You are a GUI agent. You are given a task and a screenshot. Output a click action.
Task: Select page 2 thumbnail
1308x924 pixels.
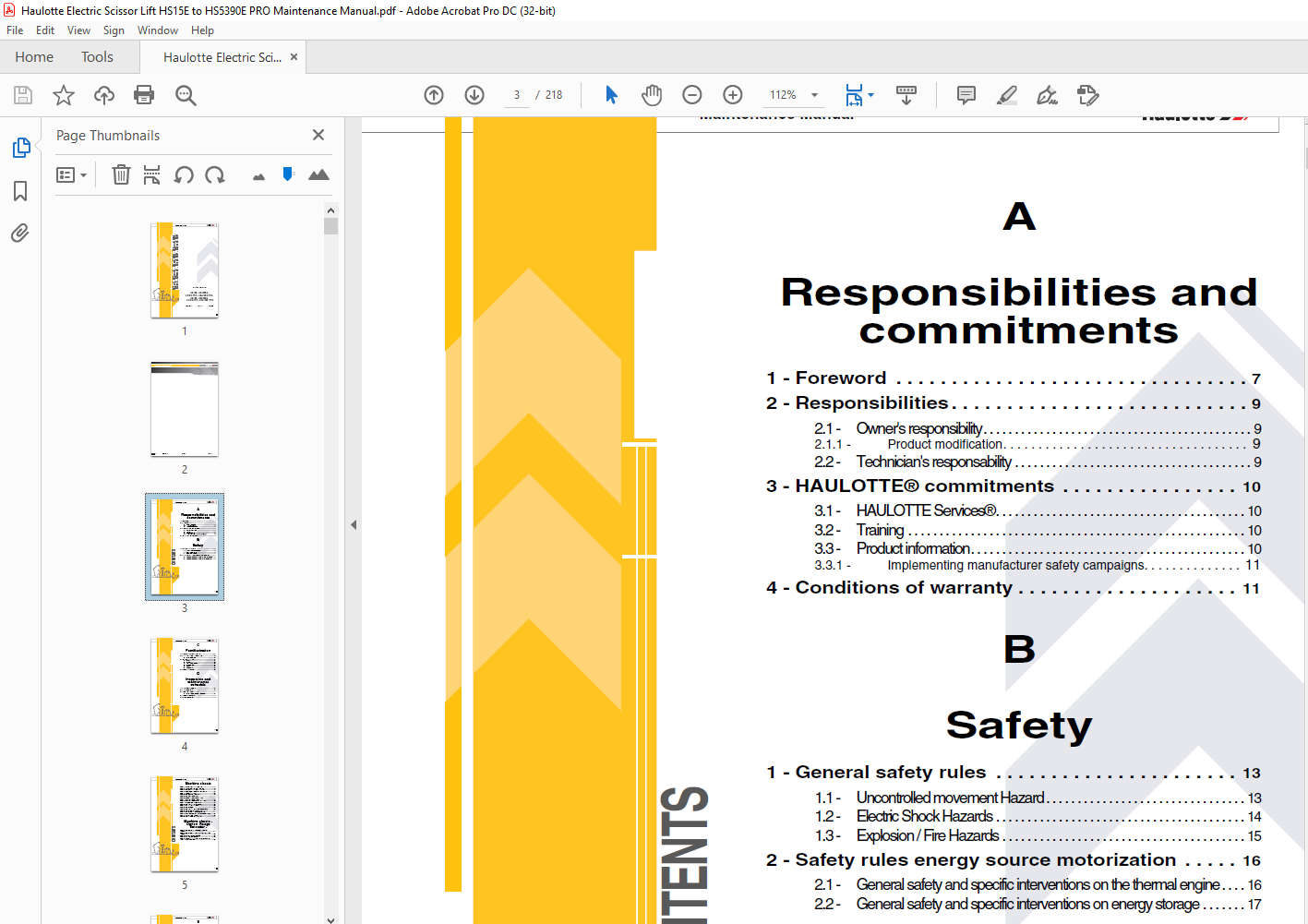pyautogui.click(x=185, y=409)
